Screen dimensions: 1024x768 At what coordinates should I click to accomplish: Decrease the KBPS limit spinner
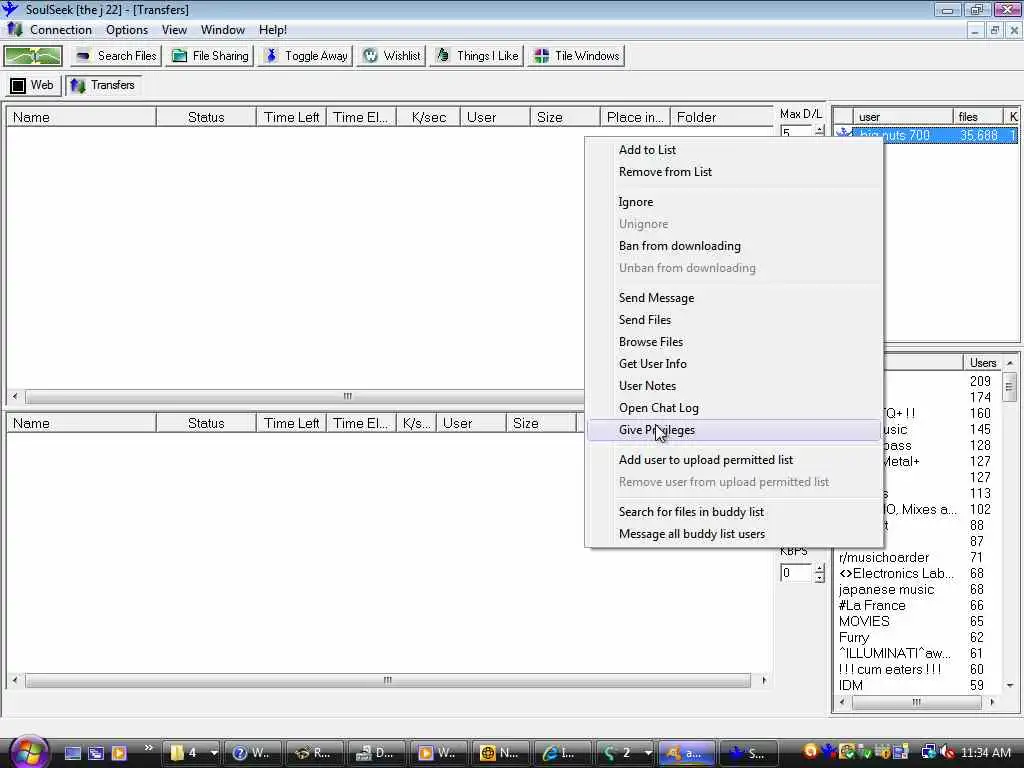coord(819,578)
